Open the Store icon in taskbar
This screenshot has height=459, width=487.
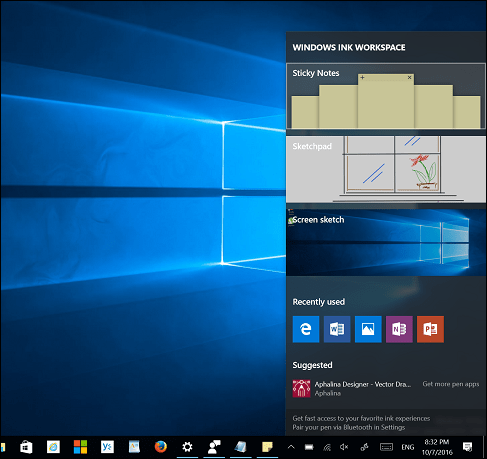(x=26, y=447)
